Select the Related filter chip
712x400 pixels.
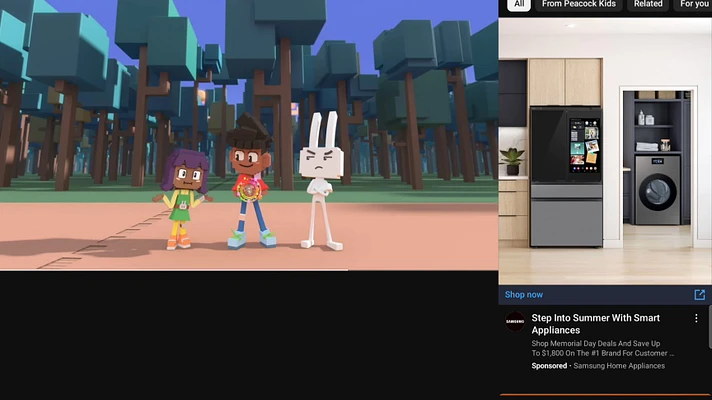648,5
